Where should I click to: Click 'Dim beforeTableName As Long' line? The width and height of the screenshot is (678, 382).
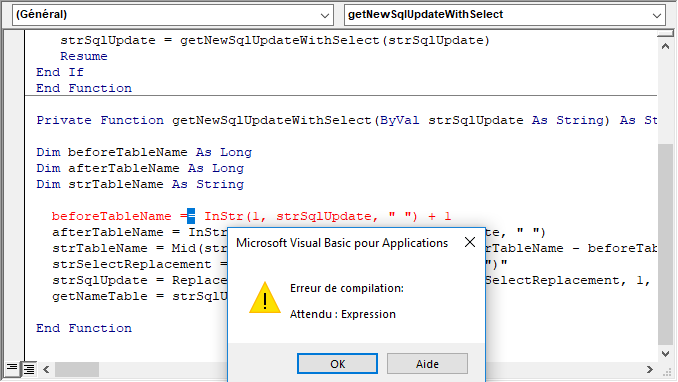pyautogui.click(x=144, y=152)
